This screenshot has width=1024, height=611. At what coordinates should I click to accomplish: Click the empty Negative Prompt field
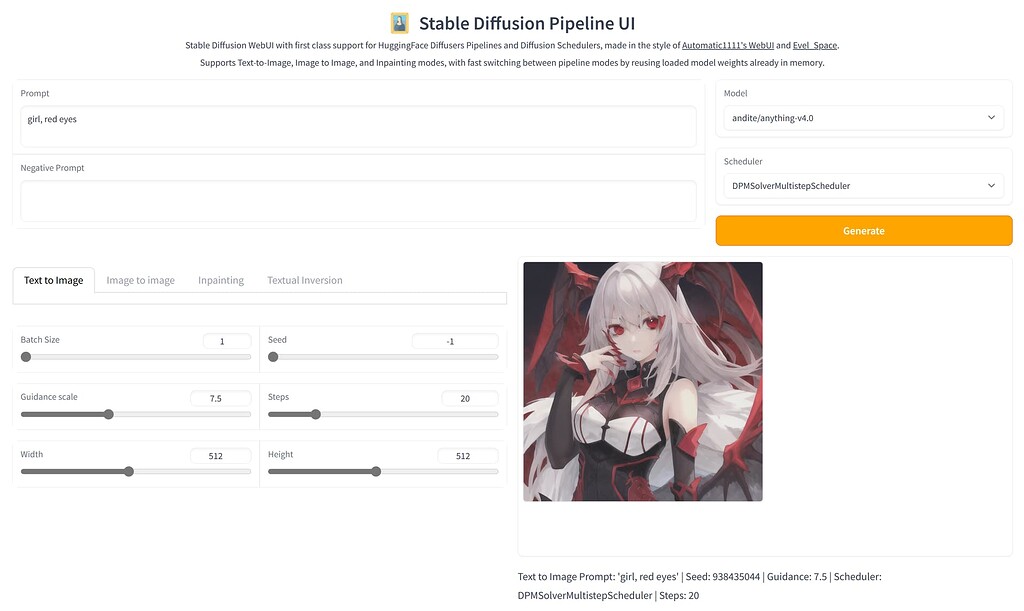[x=356, y=200]
